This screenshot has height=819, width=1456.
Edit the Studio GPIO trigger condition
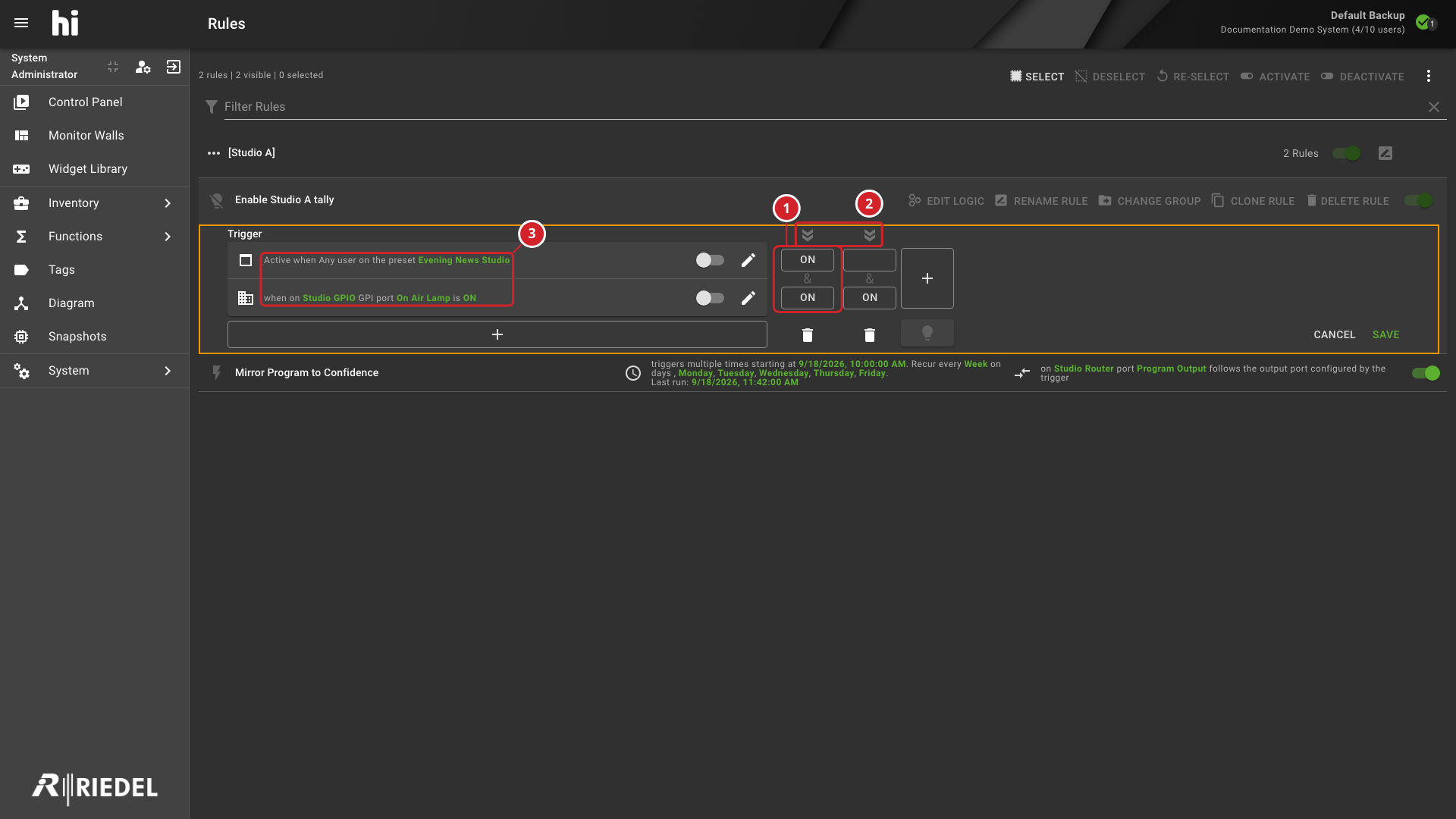(748, 298)
